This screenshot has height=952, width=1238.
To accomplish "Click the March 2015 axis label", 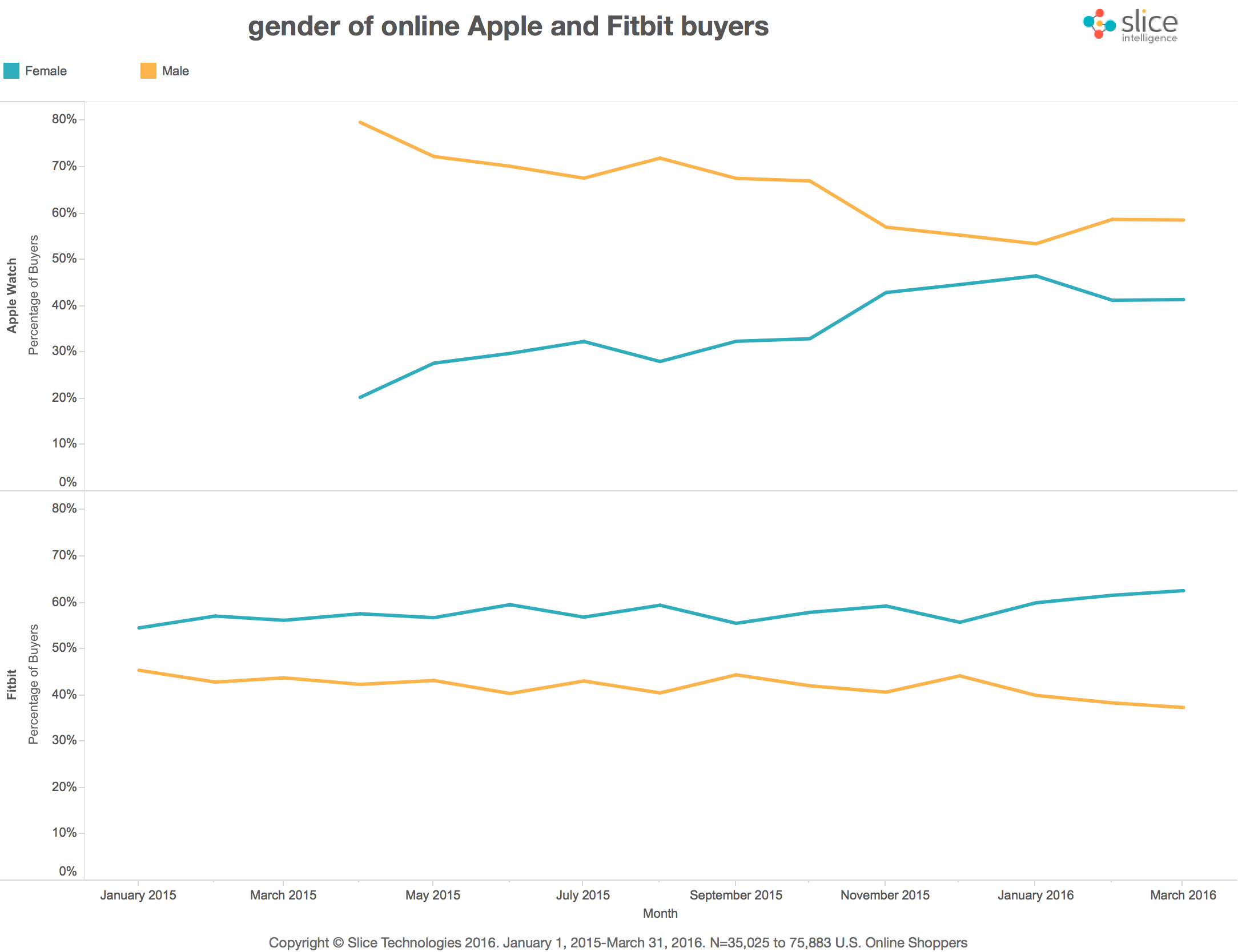I will click(283, 895).
